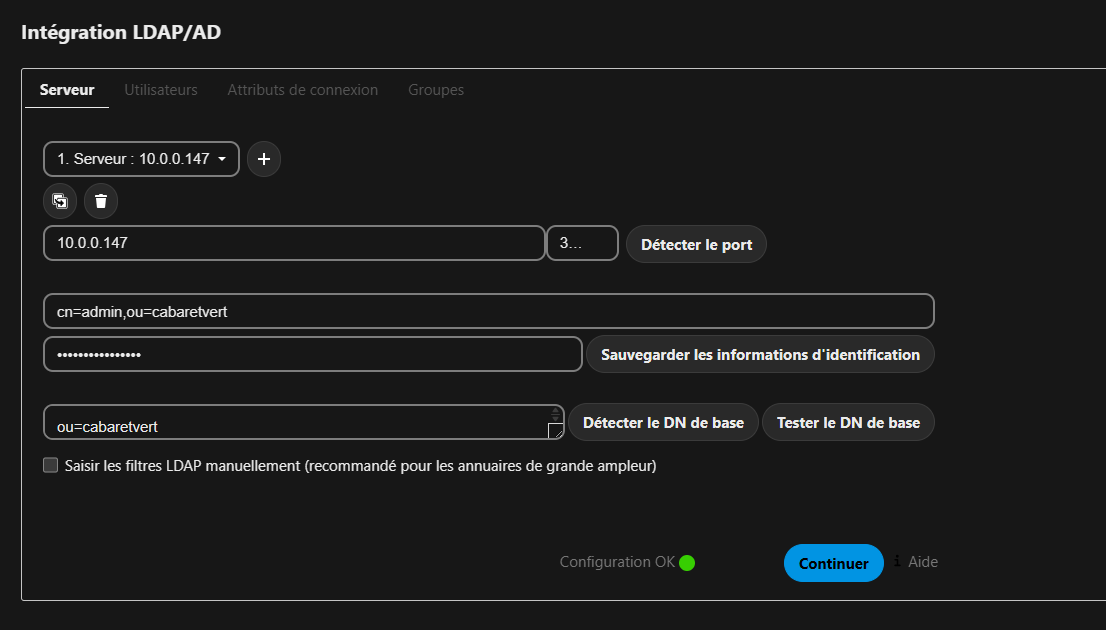The height and width of the screenshot is (630, 1106).
Task: Click the Configuration OK status text
Action: click(617, 562)
